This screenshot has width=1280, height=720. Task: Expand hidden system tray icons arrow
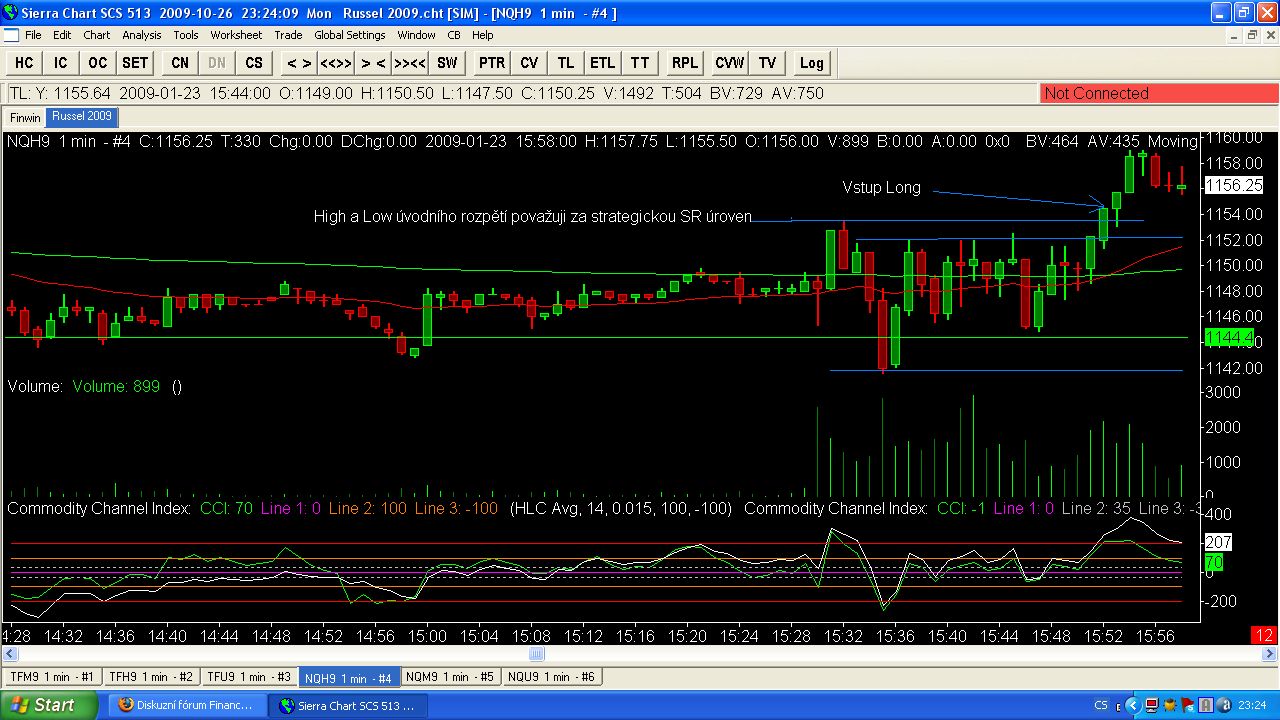[x=1131, y=705]
